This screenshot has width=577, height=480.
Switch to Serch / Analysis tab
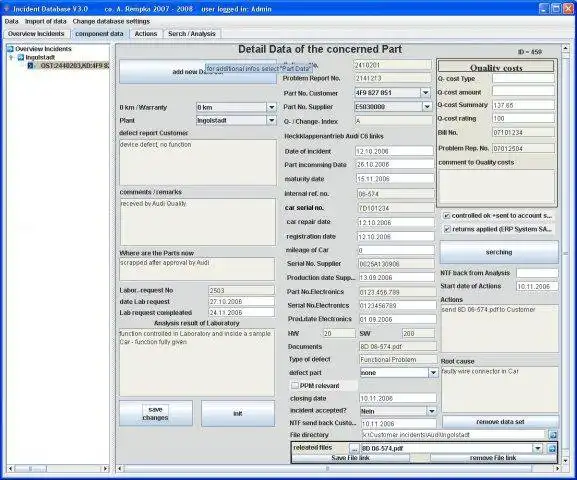(192, 33)
